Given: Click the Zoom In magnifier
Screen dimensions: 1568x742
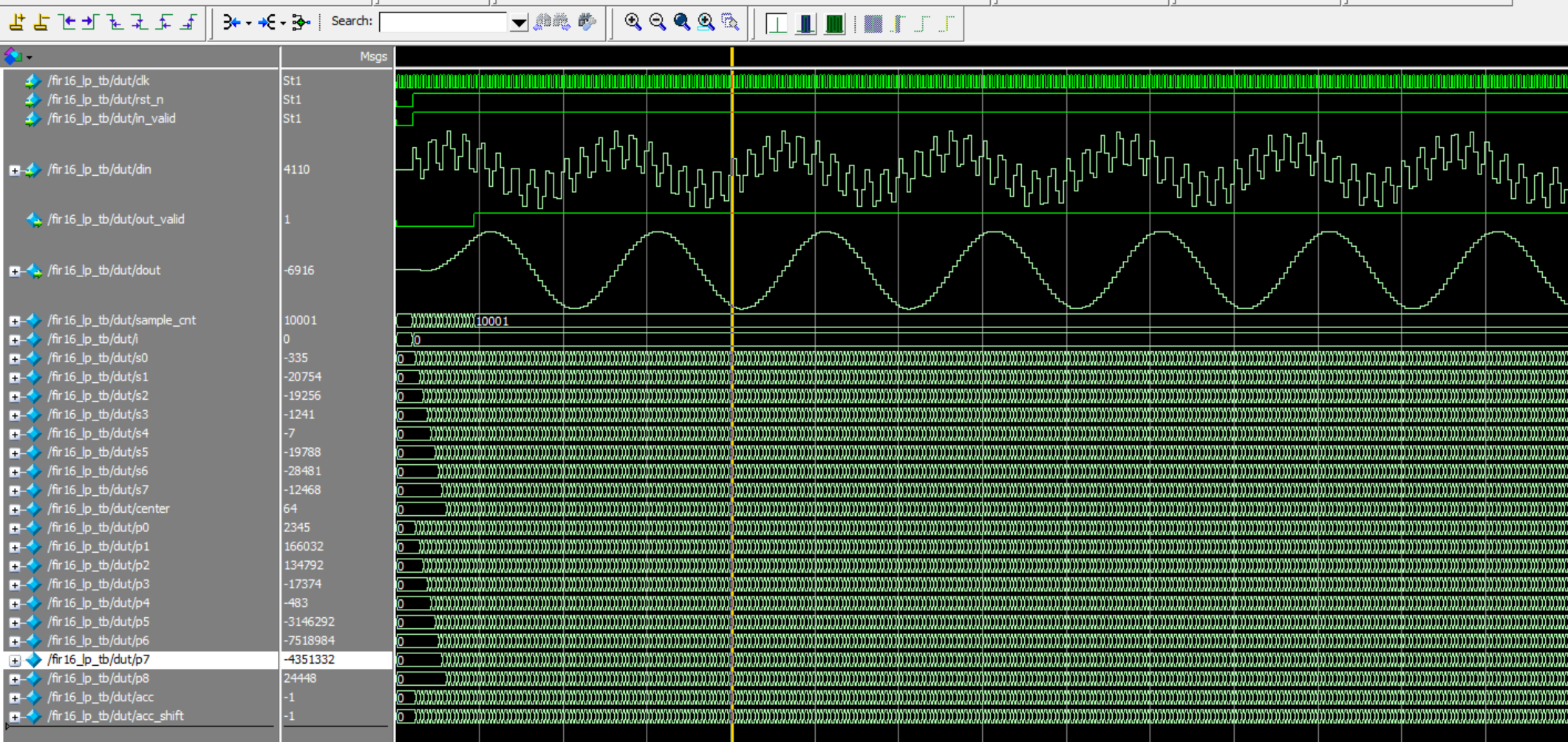Looking at the screenshot, I should (633, 22).
